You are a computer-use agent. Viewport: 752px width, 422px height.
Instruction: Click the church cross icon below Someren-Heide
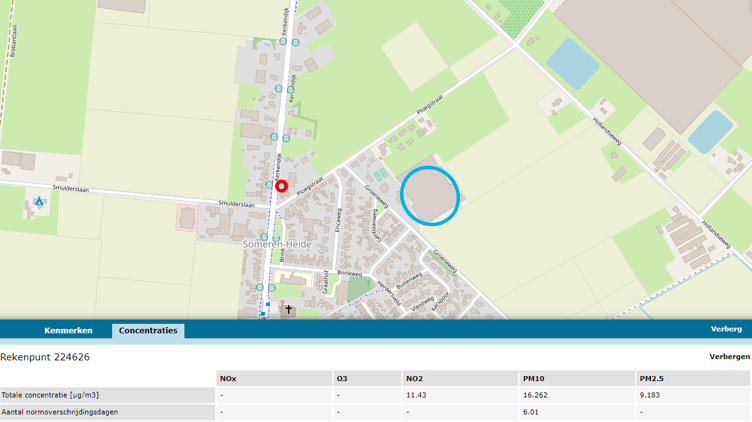pos(288,309)
